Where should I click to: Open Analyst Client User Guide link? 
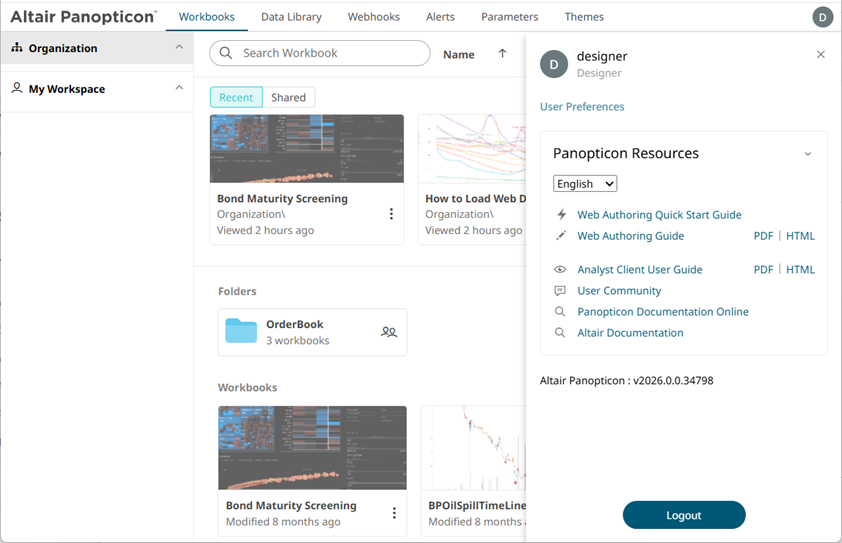click(640, 270)
